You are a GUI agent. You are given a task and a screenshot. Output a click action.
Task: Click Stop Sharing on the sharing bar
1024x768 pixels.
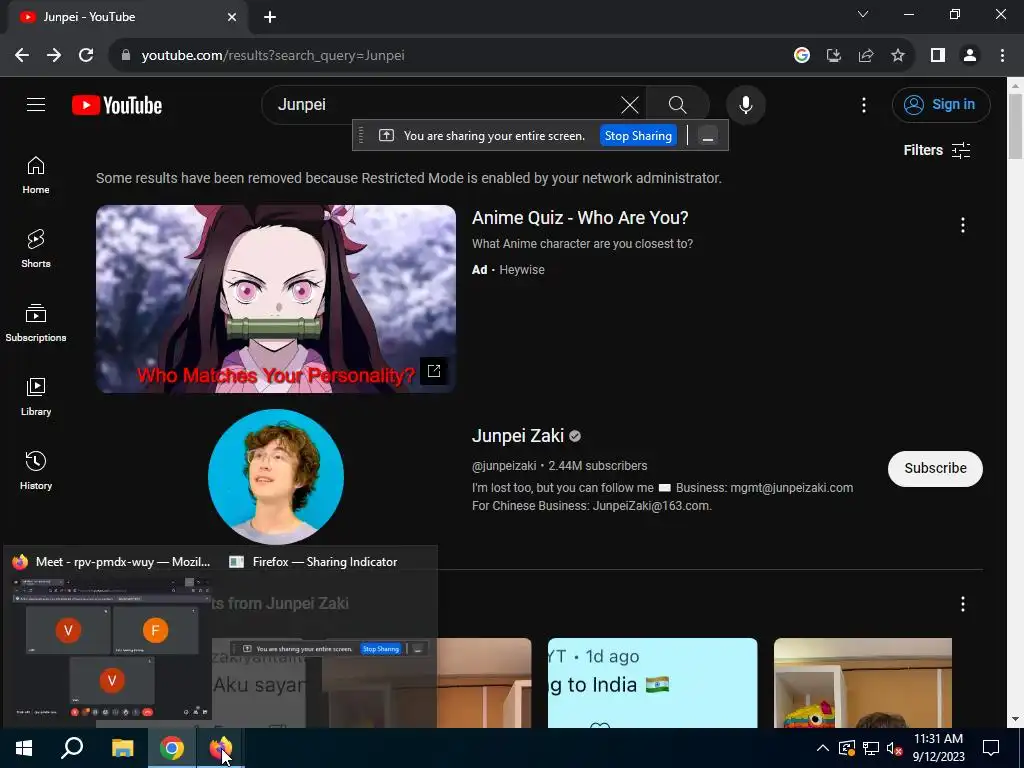[x=638, y=136]
